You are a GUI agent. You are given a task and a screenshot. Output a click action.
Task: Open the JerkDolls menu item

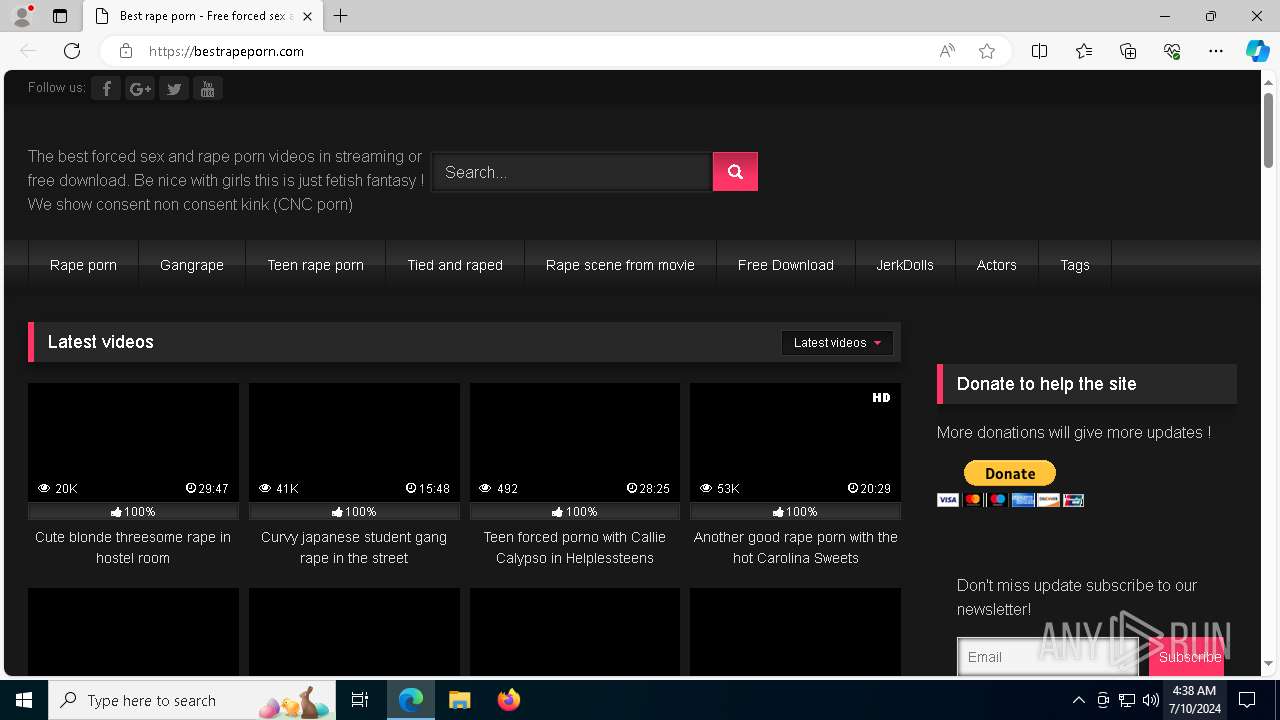pyautogui.click(x=905, y=265)
